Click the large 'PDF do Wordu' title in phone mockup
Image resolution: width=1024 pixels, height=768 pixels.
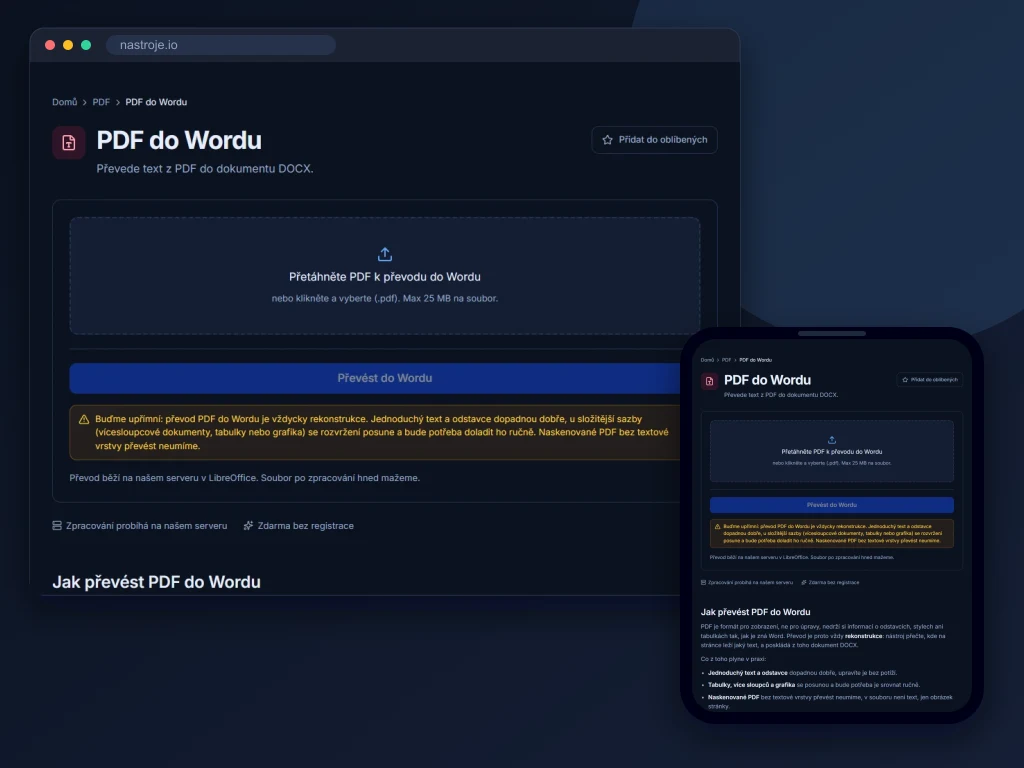point(767,380)
